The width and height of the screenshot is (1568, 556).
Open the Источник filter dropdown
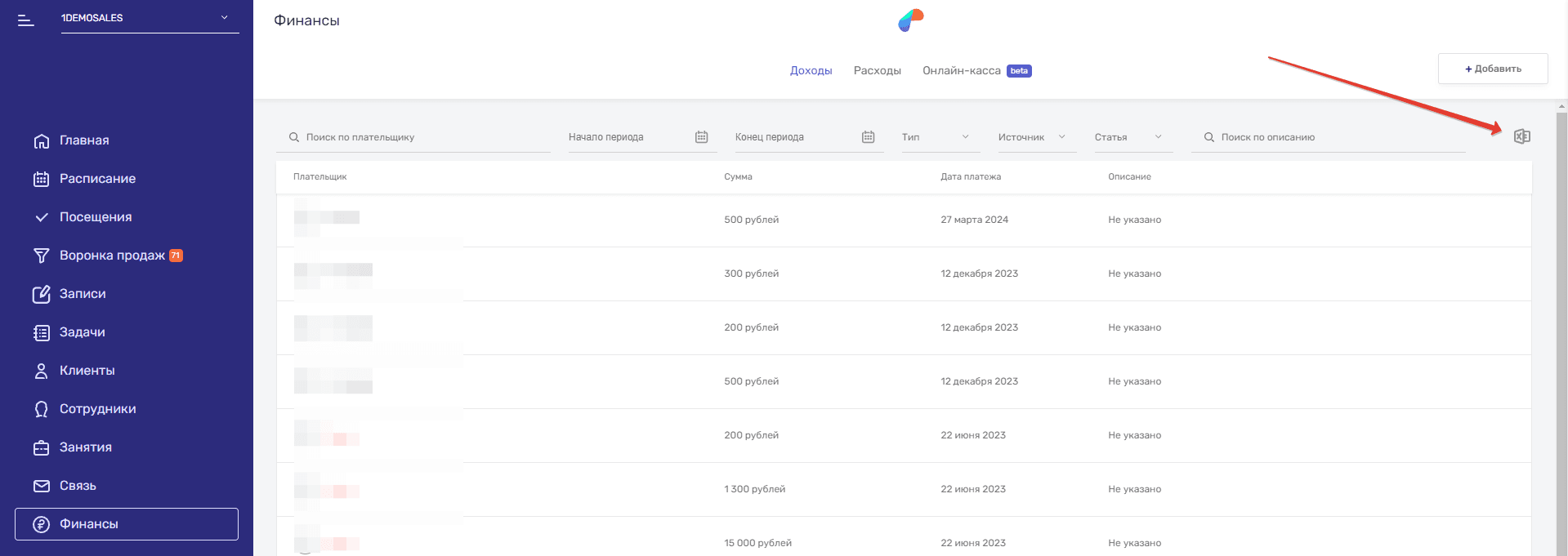click(x=1032, y=137)
